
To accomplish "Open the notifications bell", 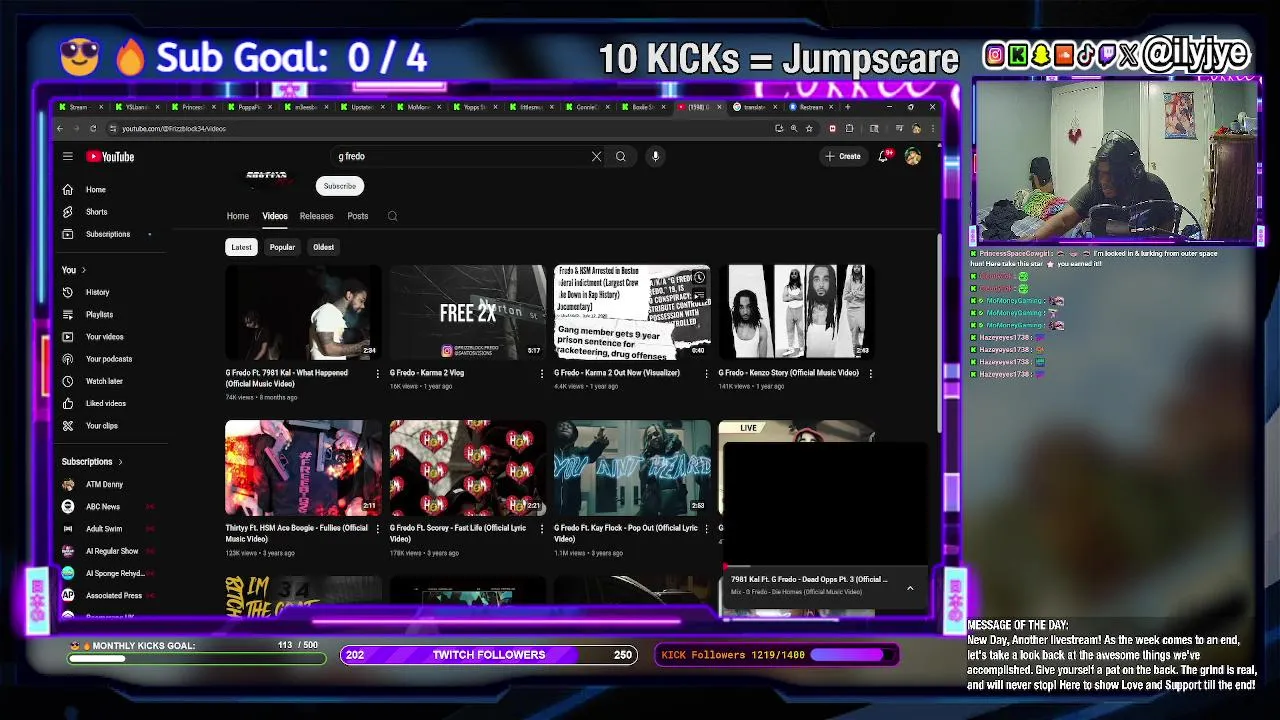I will [x=883, y=156].
